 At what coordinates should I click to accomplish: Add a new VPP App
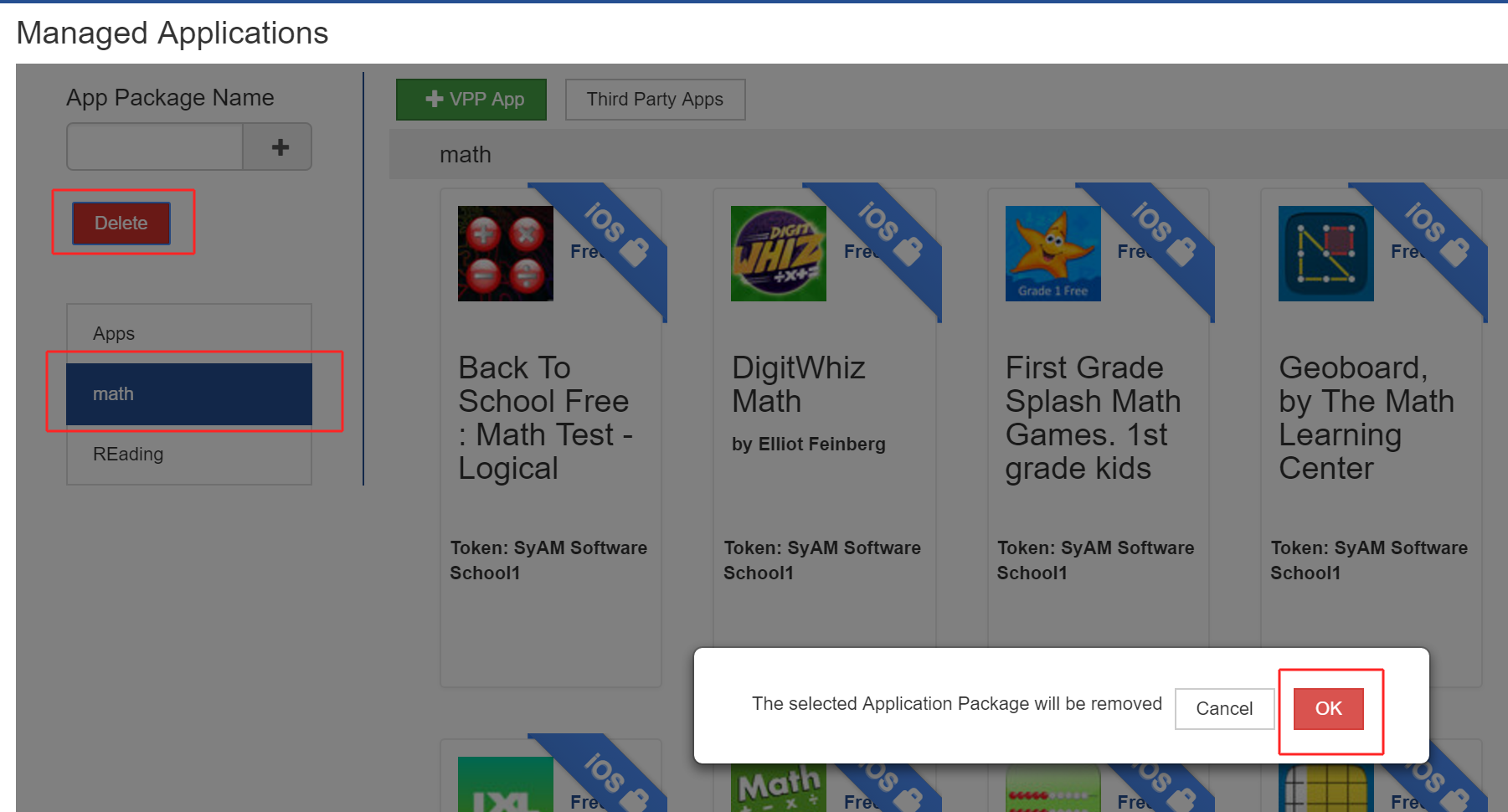(471, 100)
